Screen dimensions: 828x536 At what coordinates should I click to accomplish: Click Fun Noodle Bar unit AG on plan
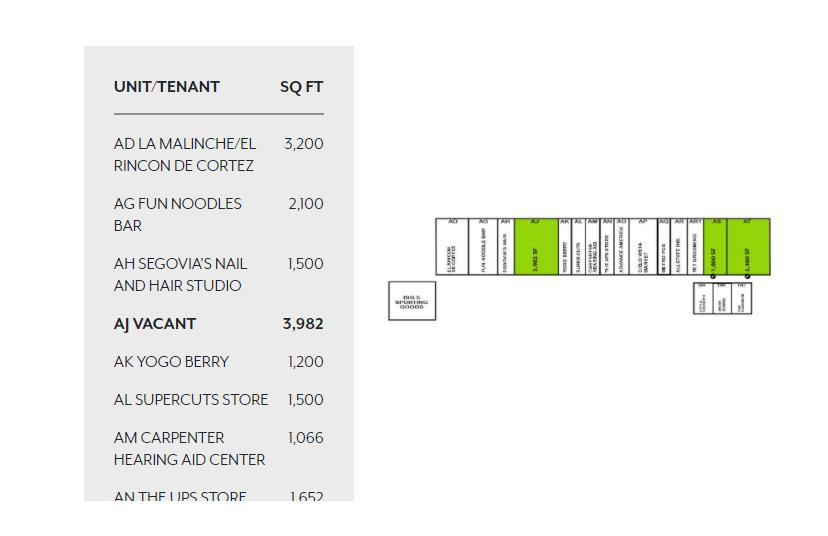click(x=484, y=248)
